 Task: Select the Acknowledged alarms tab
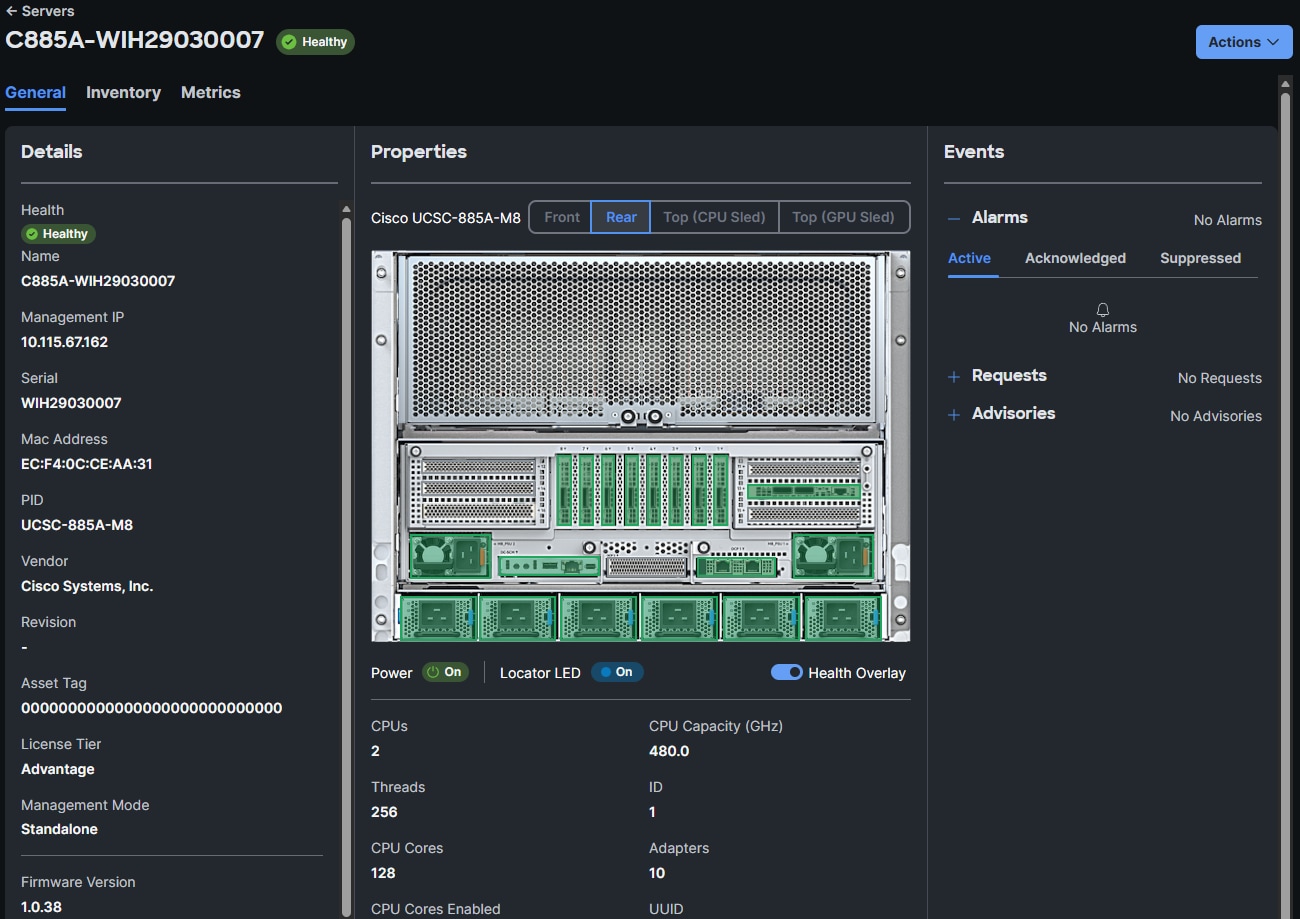pos(1075,258)
